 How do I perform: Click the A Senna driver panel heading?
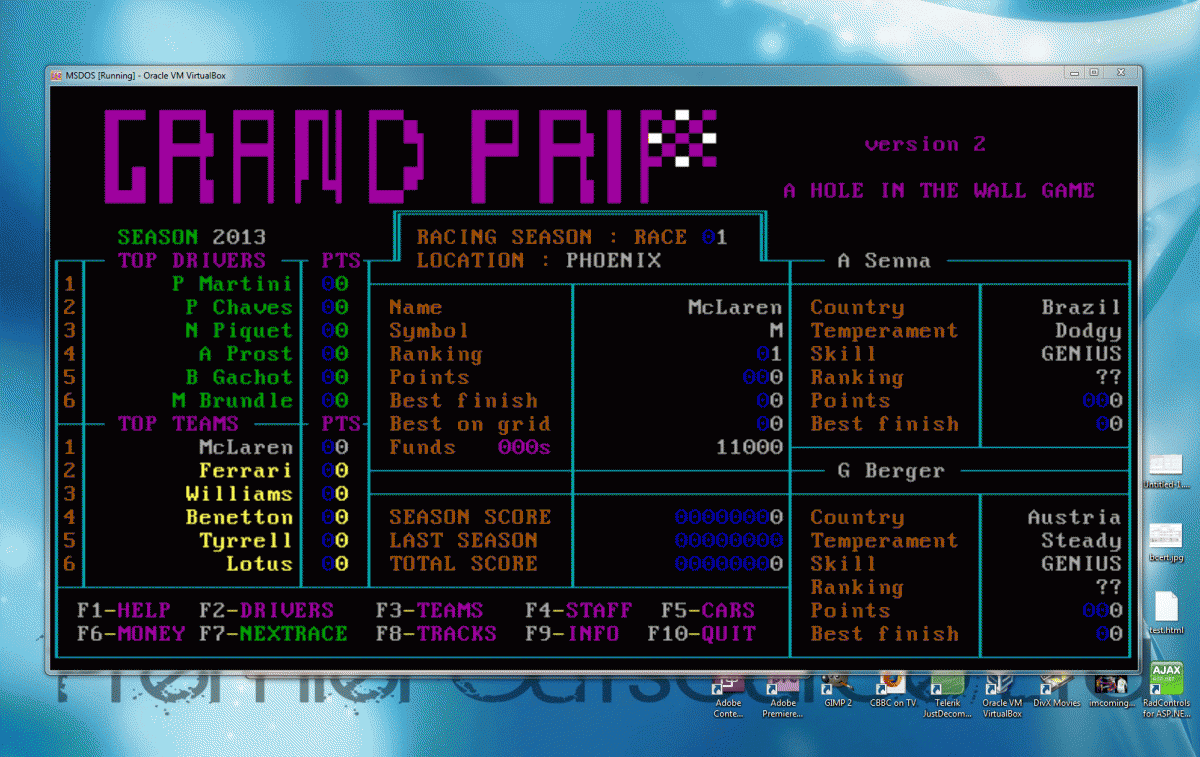point(883,261)
